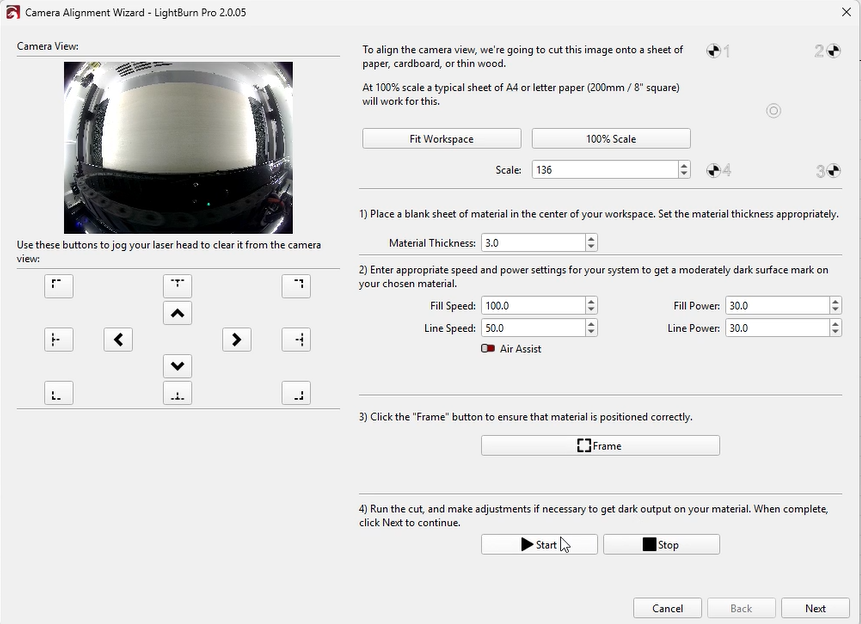Image resolution: width=861 pixels, height=624 pixels.
Task: Toggle the Air Assist switch
Action: [x=488, y=349]
